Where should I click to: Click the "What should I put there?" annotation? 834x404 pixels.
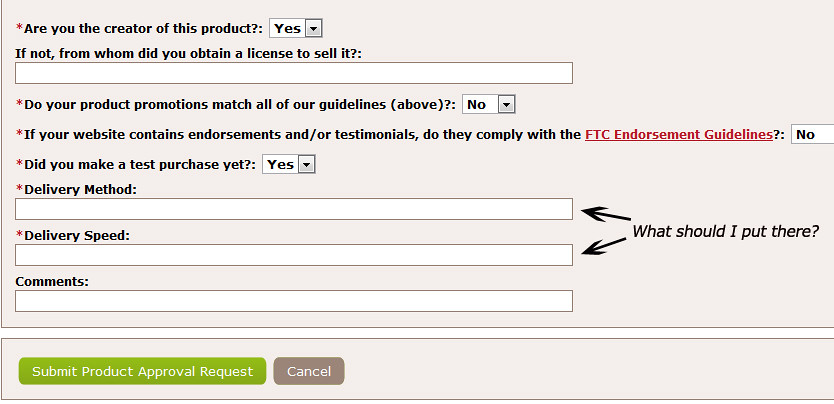pos(726,232)
